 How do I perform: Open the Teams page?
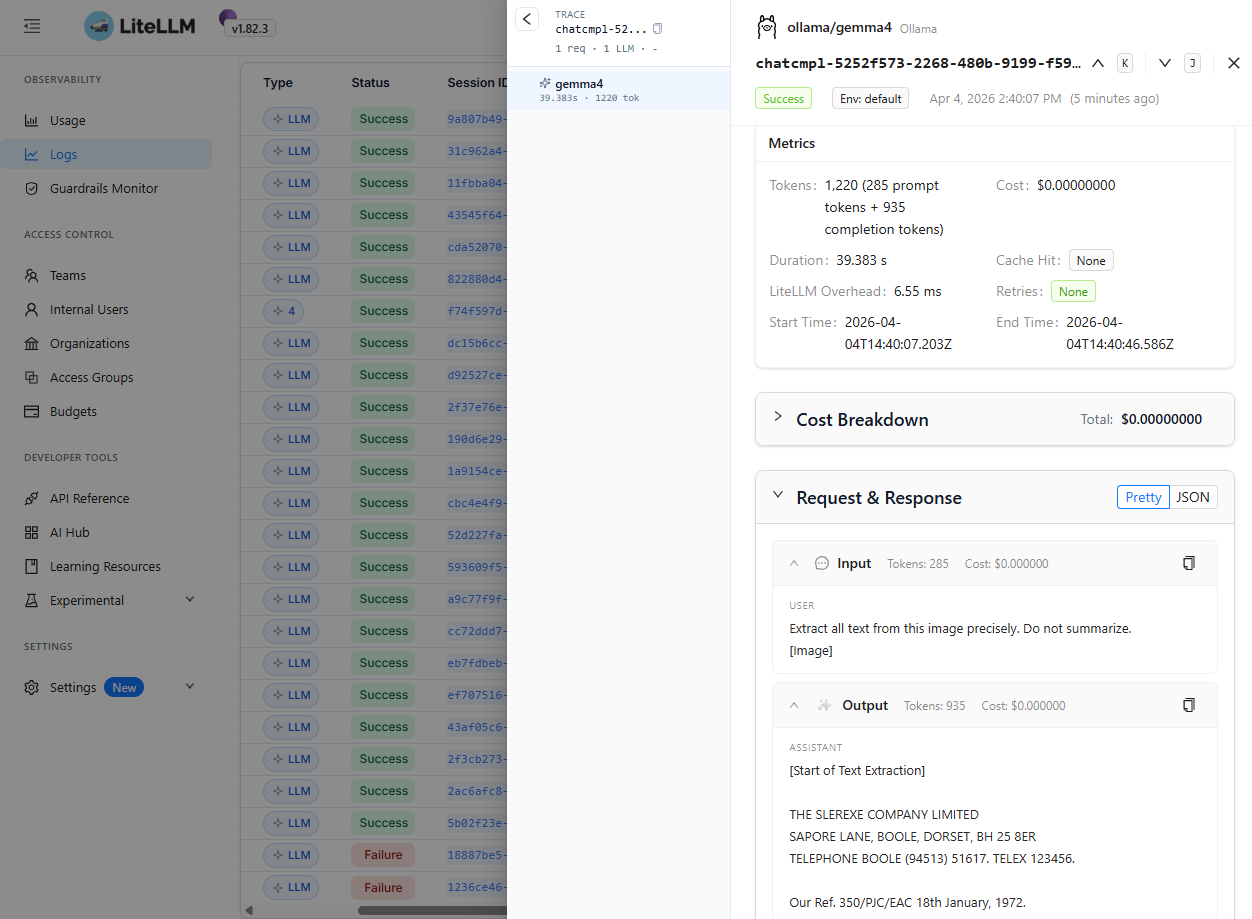pos(68,275)
